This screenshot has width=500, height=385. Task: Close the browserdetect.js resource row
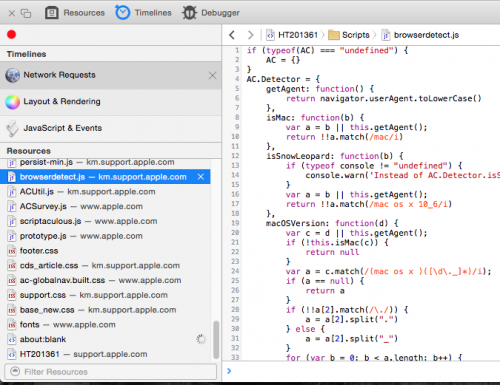[x=201, y=177]
